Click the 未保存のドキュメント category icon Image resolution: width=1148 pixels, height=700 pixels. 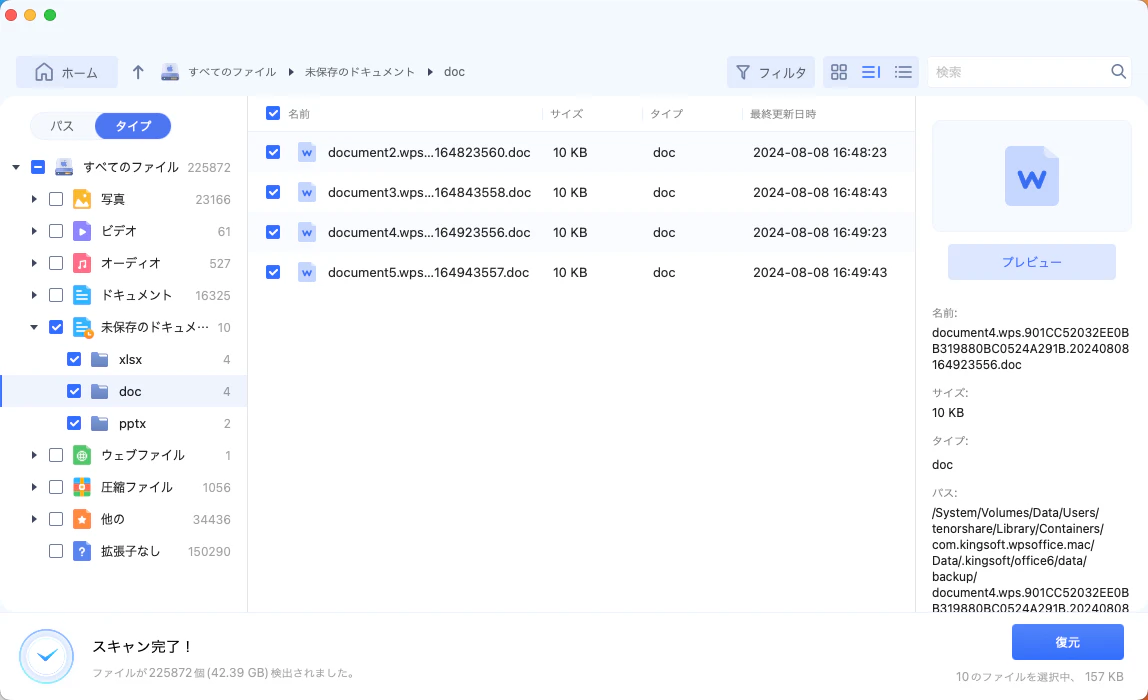(x=83, y=327)
